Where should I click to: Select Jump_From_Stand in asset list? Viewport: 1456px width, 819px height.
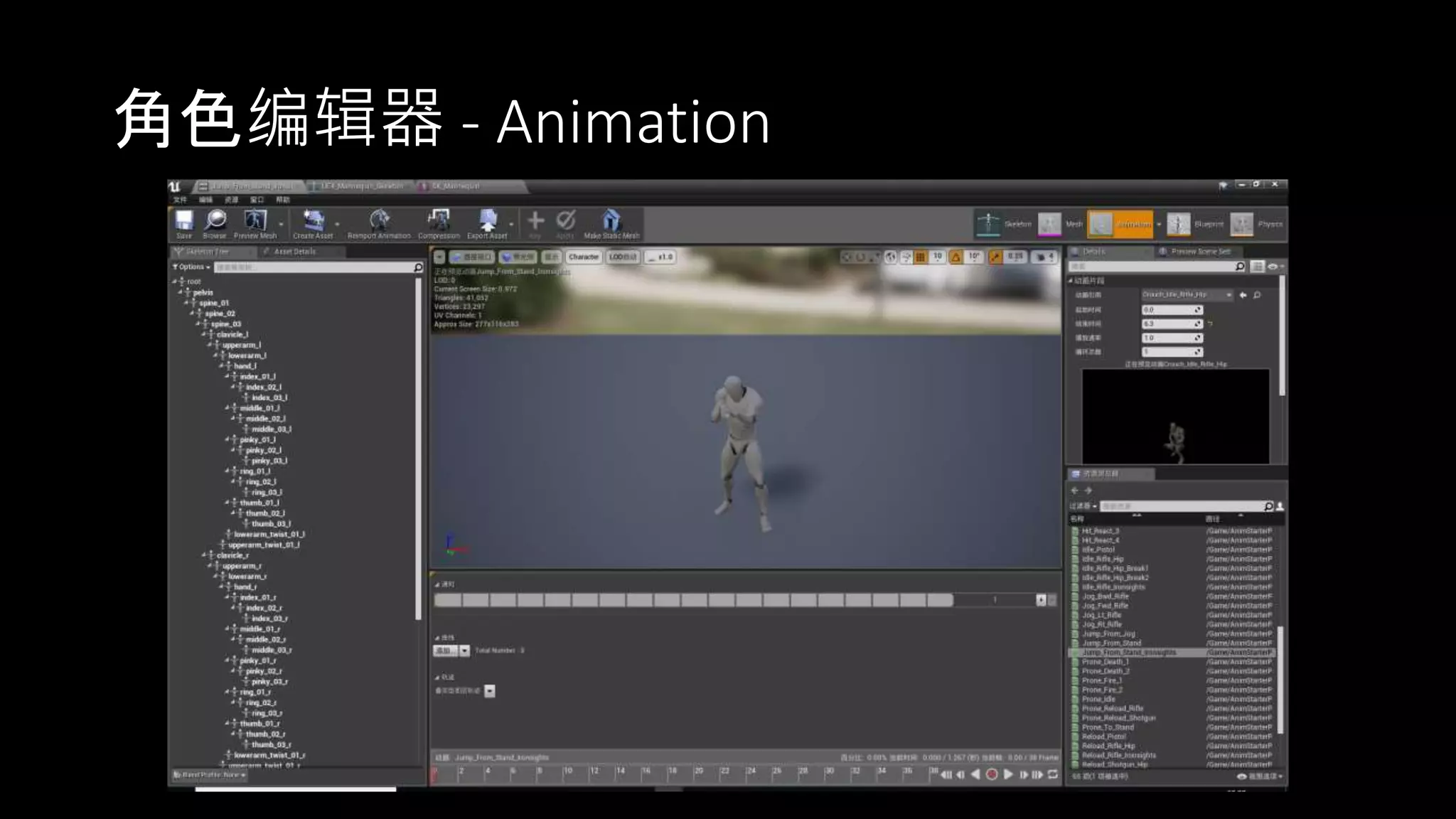click(1111, 643)
